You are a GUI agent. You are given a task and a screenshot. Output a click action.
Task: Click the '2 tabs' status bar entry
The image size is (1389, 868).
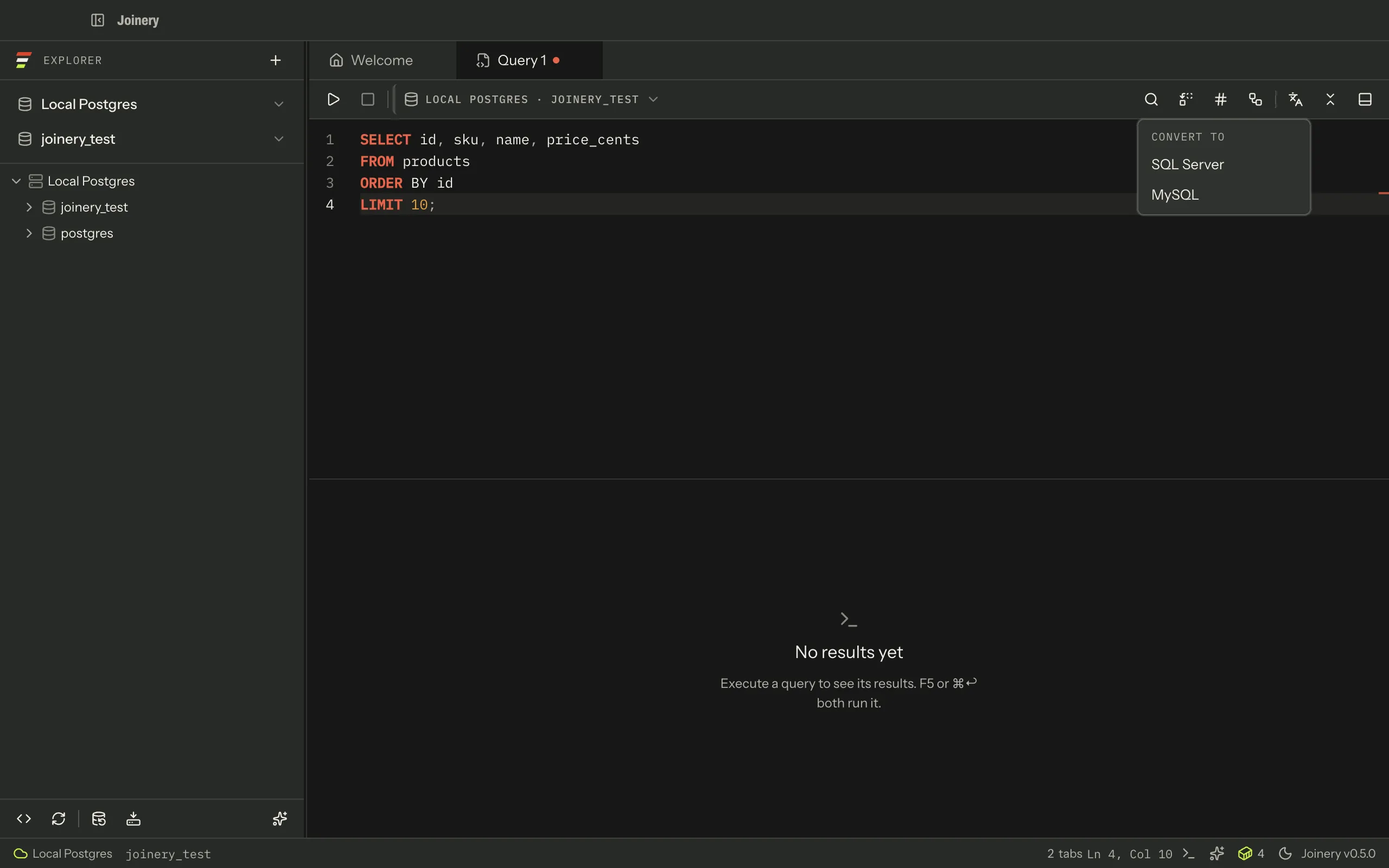click(x=1065, y=854)
